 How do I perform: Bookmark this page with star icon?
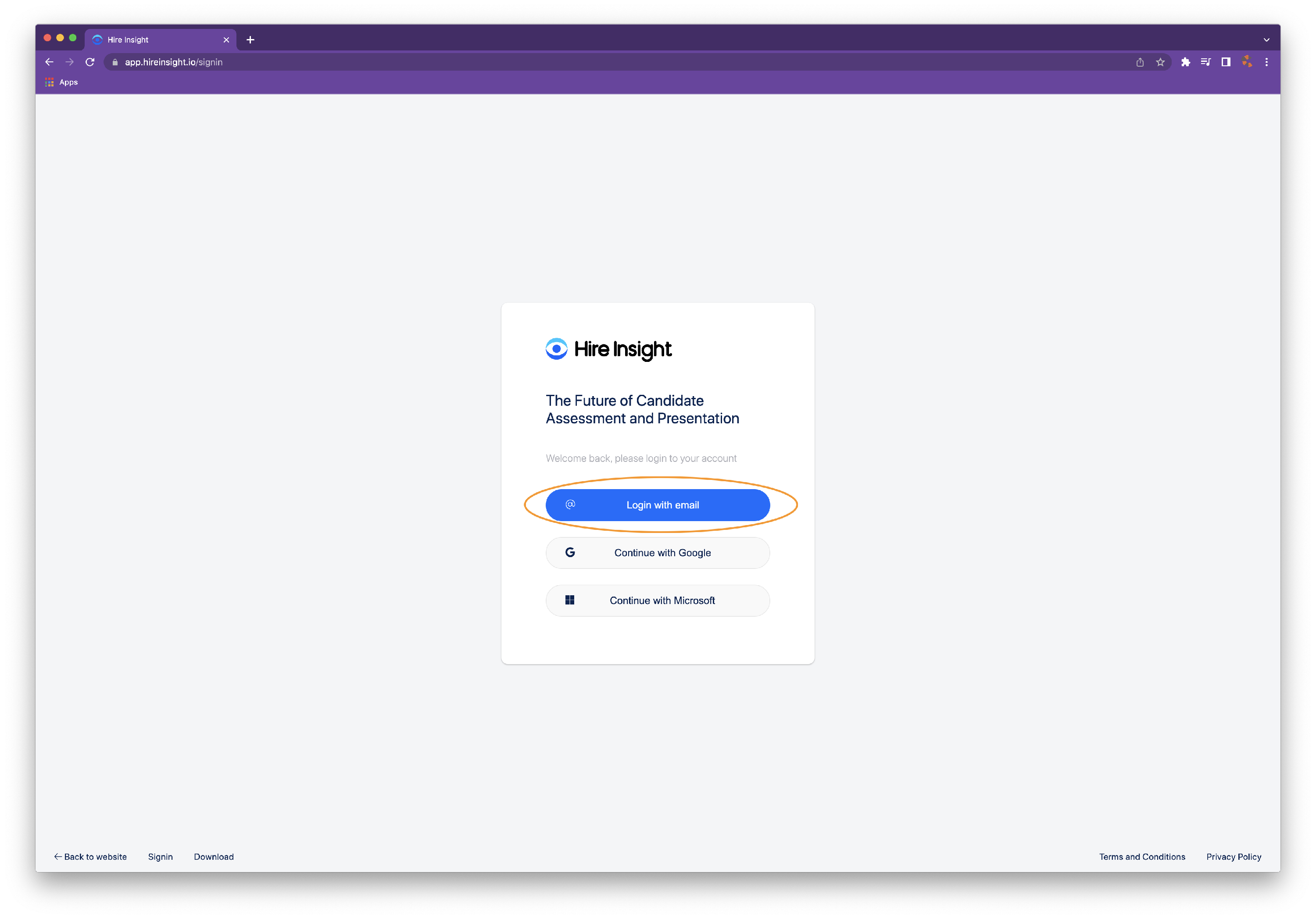coord(1161,62)
